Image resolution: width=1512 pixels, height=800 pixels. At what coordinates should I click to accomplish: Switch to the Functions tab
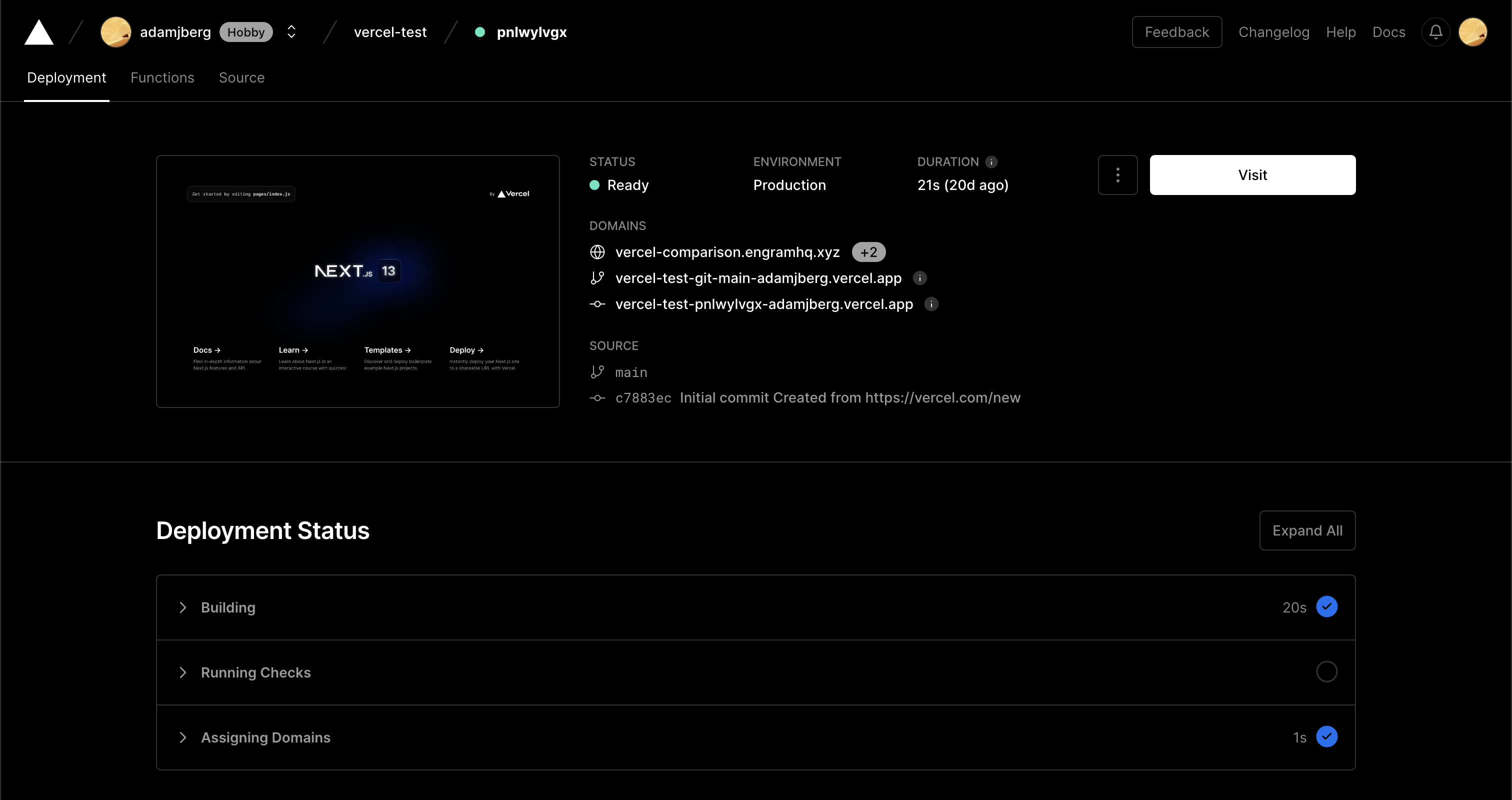coord(162,77)
